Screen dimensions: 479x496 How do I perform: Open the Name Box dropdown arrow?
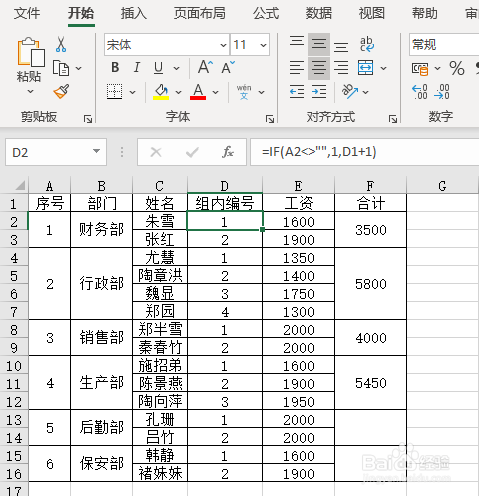pyautogui.click(x=96, y=151)
